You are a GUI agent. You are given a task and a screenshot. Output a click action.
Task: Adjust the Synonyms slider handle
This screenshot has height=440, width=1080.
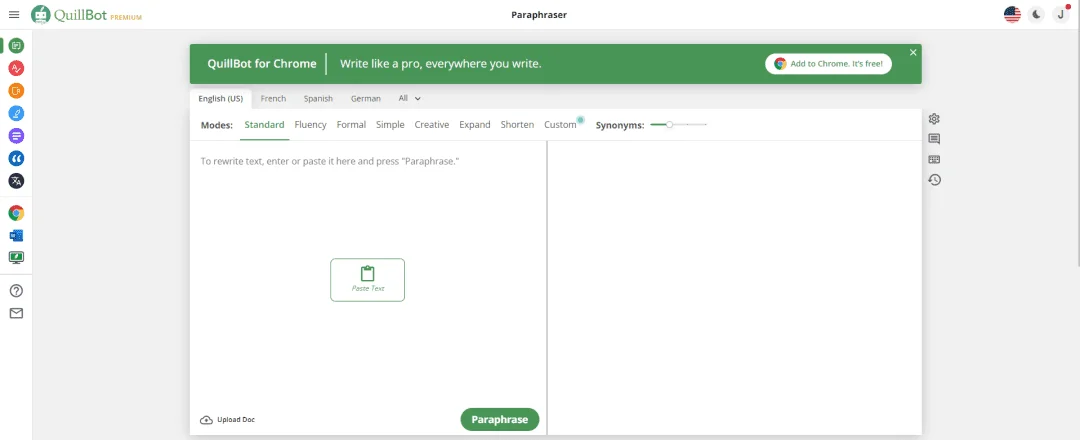tap(669, 125)
